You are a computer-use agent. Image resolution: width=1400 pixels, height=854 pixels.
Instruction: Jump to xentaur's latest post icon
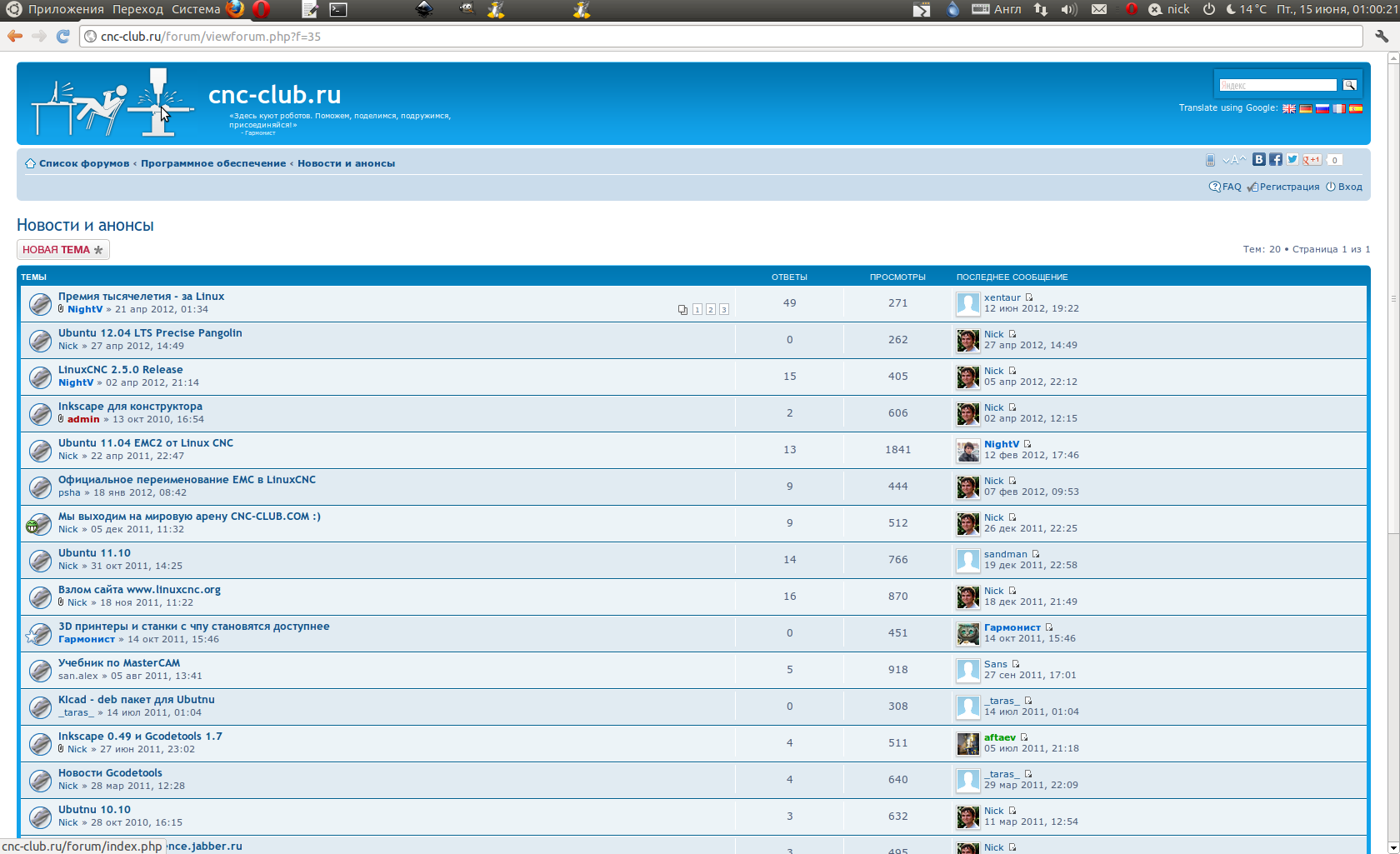pos(1029,297)
